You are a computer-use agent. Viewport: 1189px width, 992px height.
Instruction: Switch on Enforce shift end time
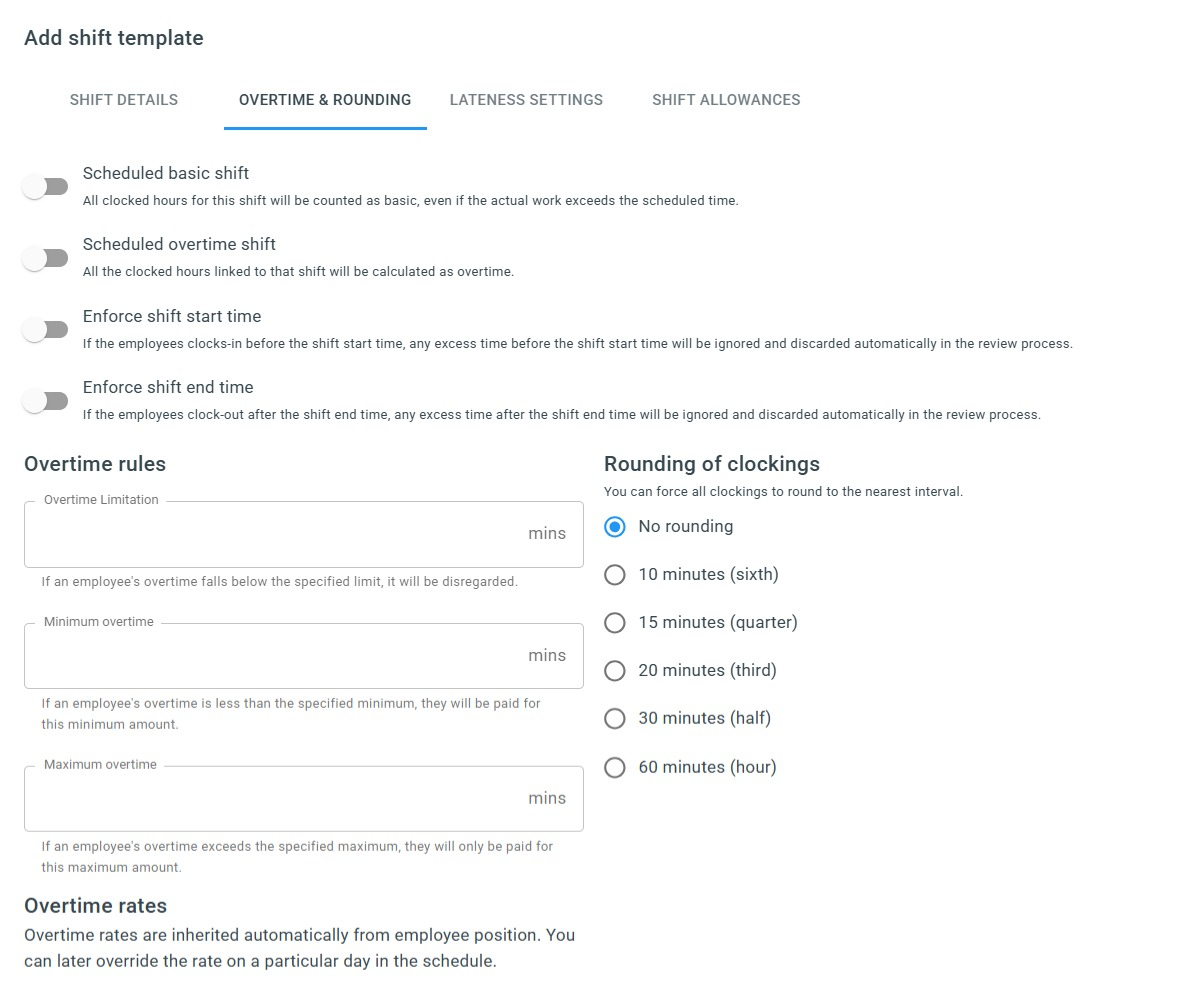(x=46, y=401)
